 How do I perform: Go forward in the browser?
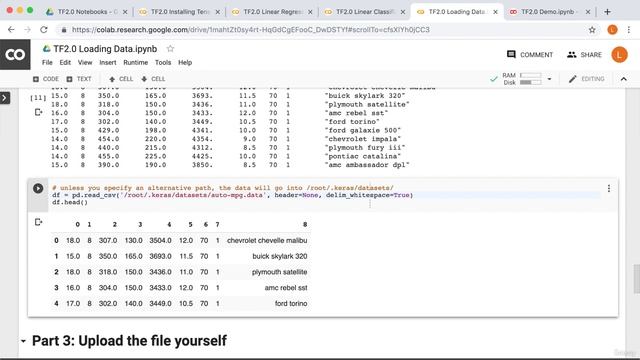coord(27,29)
